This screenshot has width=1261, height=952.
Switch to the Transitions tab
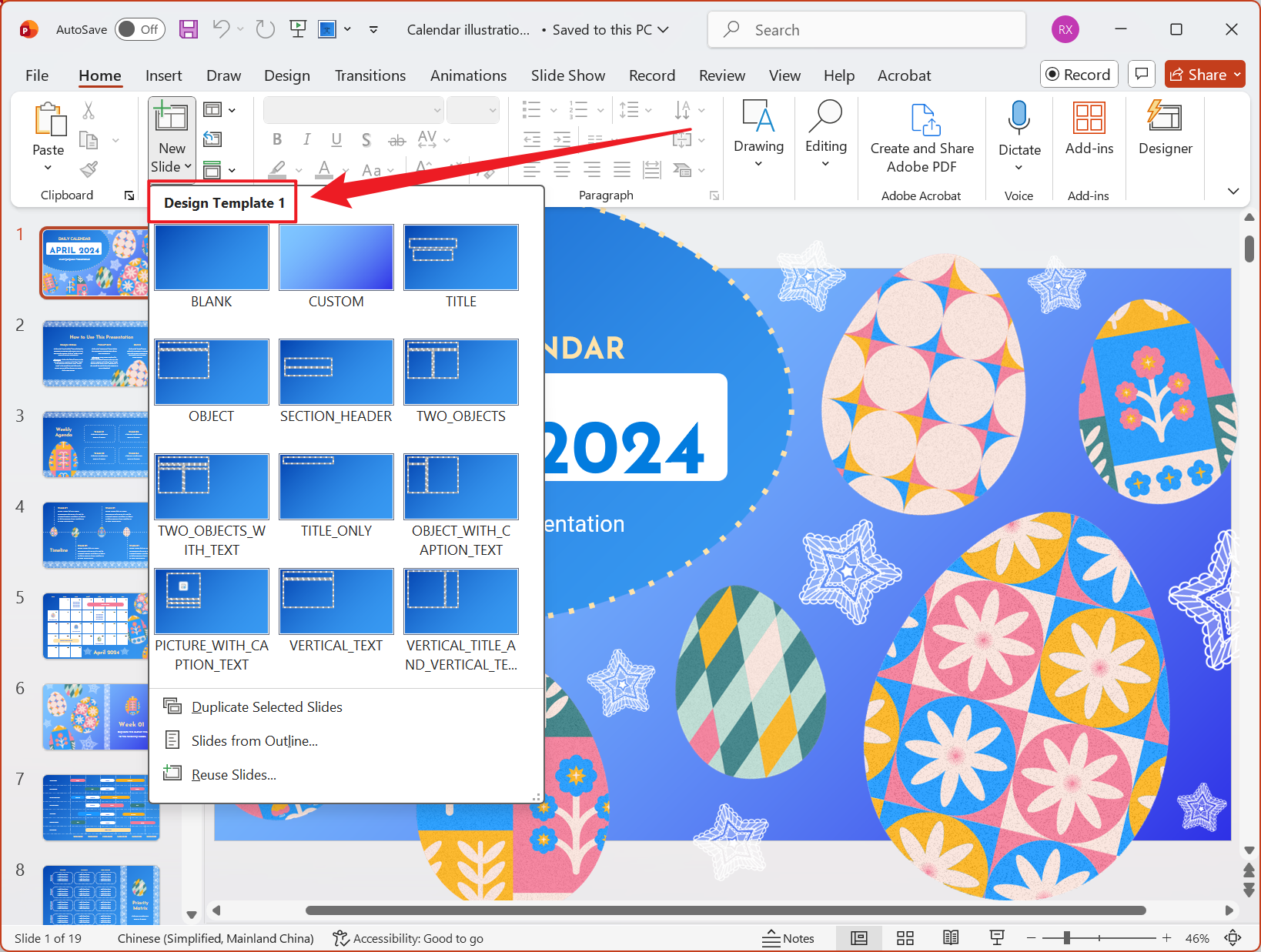click(x=370, y=75)
